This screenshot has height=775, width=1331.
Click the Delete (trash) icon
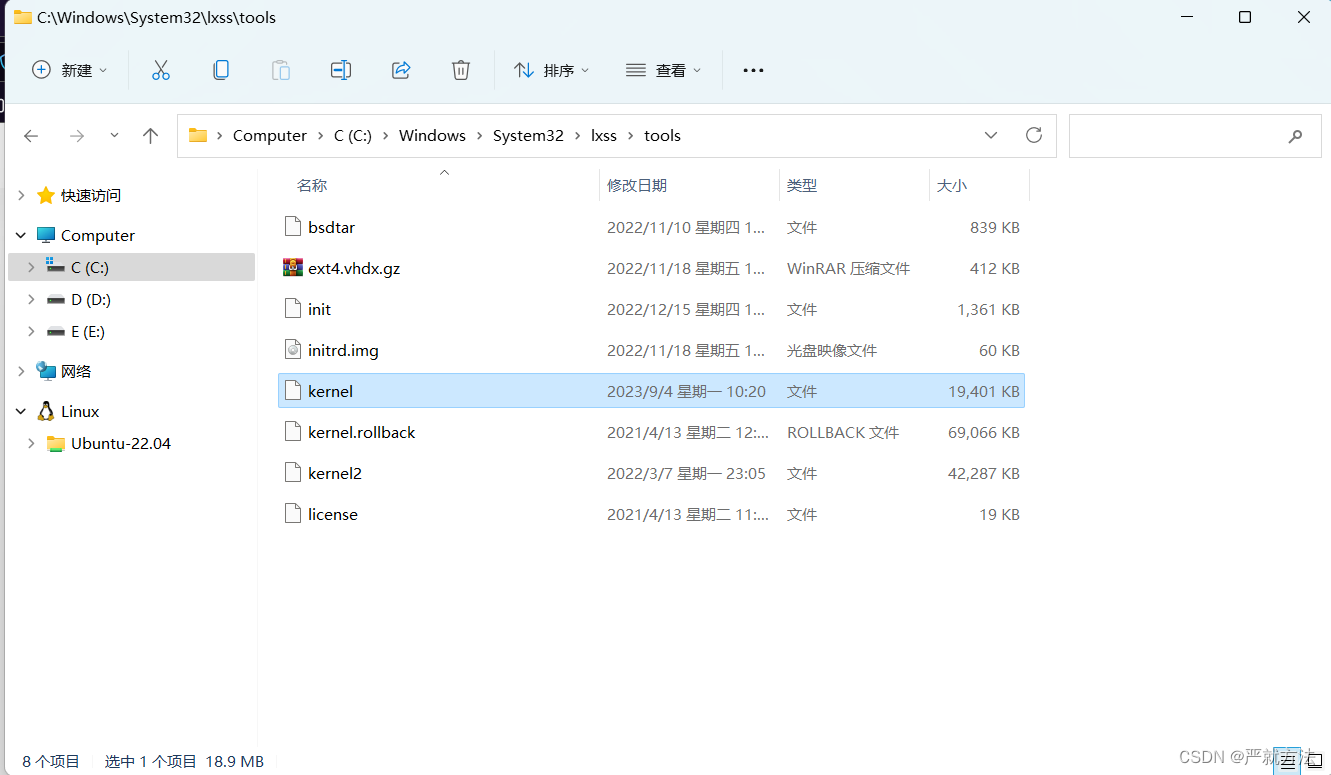point(460,70)
